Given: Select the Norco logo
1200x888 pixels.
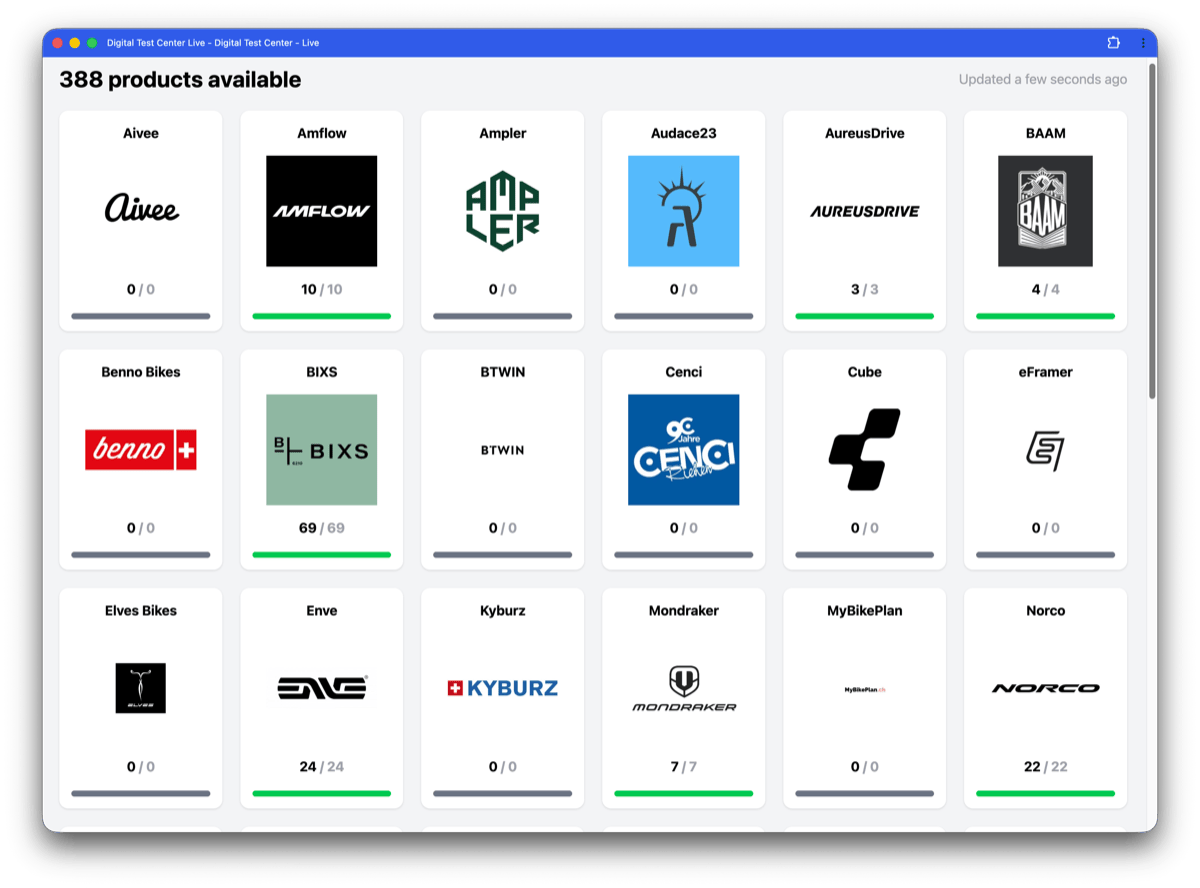Looking at the screenshot, I should [1046, 688].
